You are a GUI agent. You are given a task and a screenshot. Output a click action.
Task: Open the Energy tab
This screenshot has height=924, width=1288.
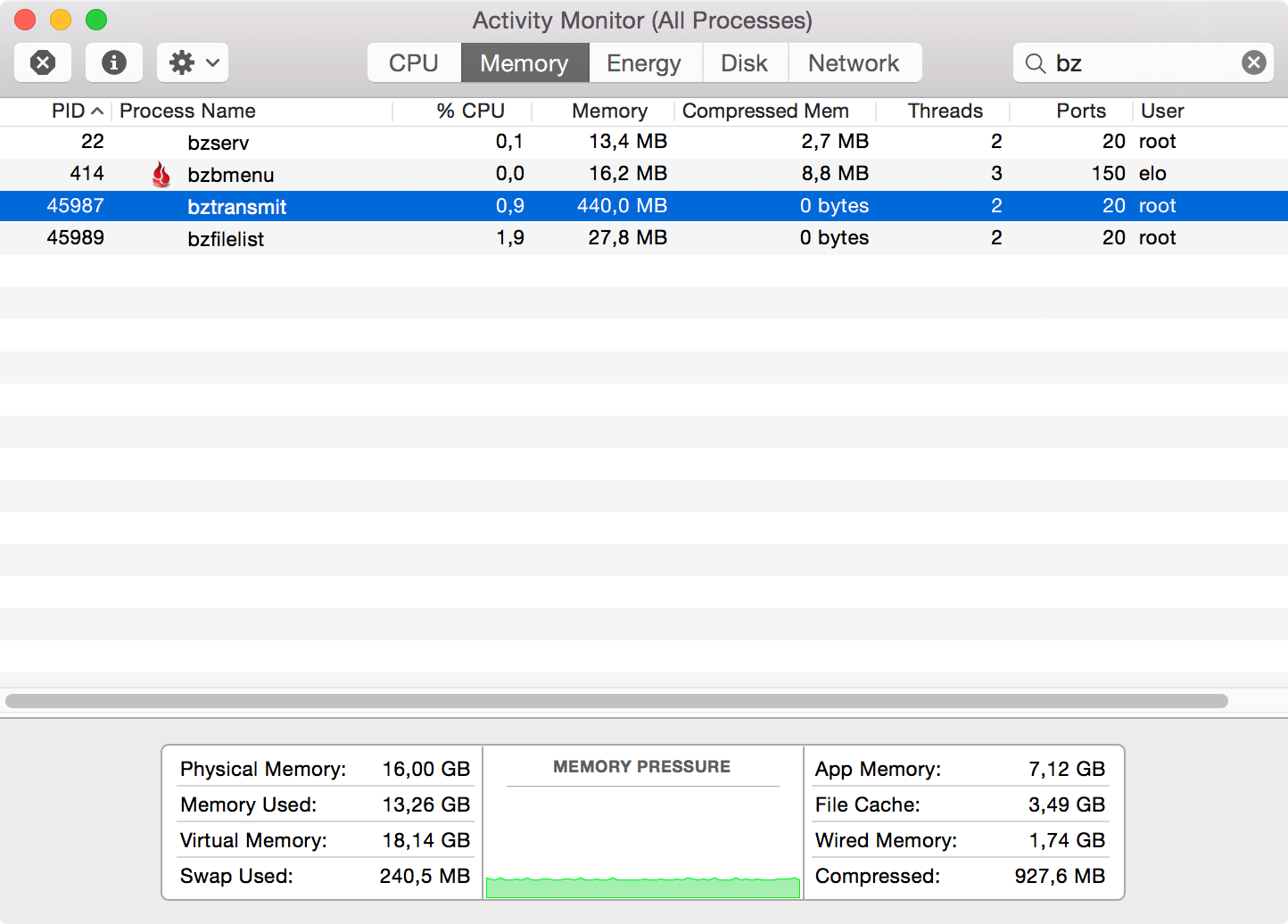644,63
